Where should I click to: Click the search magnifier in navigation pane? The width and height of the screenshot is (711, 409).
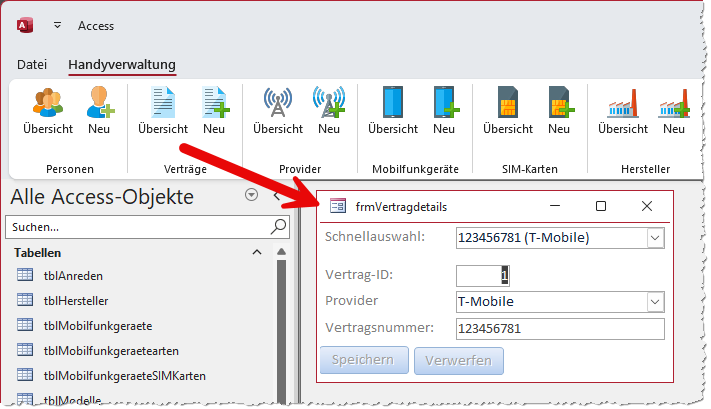[278, 226]
